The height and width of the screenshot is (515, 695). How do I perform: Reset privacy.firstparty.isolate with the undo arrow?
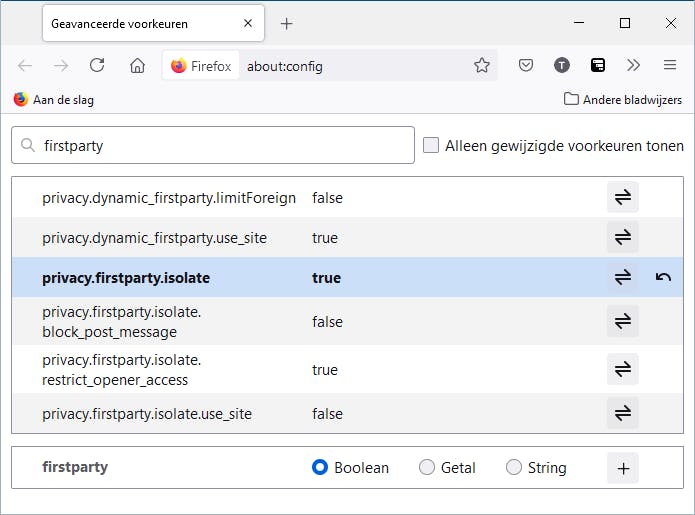(663, 278)
